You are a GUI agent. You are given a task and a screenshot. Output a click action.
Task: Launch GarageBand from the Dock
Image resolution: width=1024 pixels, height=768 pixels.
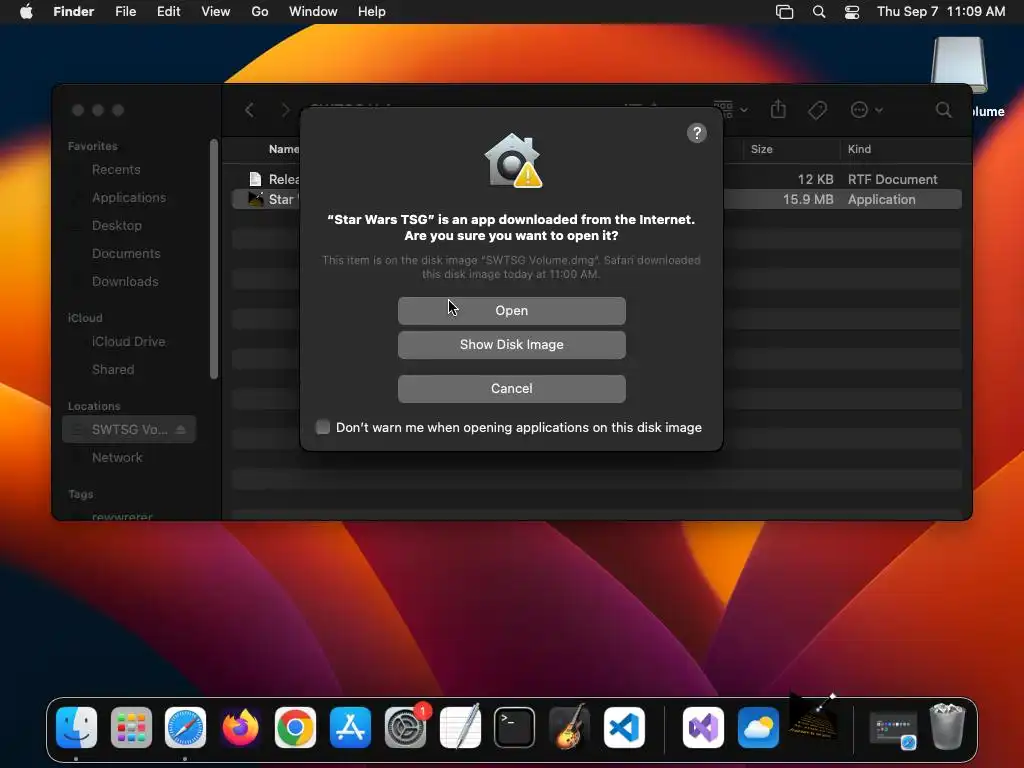coord(569,728)
